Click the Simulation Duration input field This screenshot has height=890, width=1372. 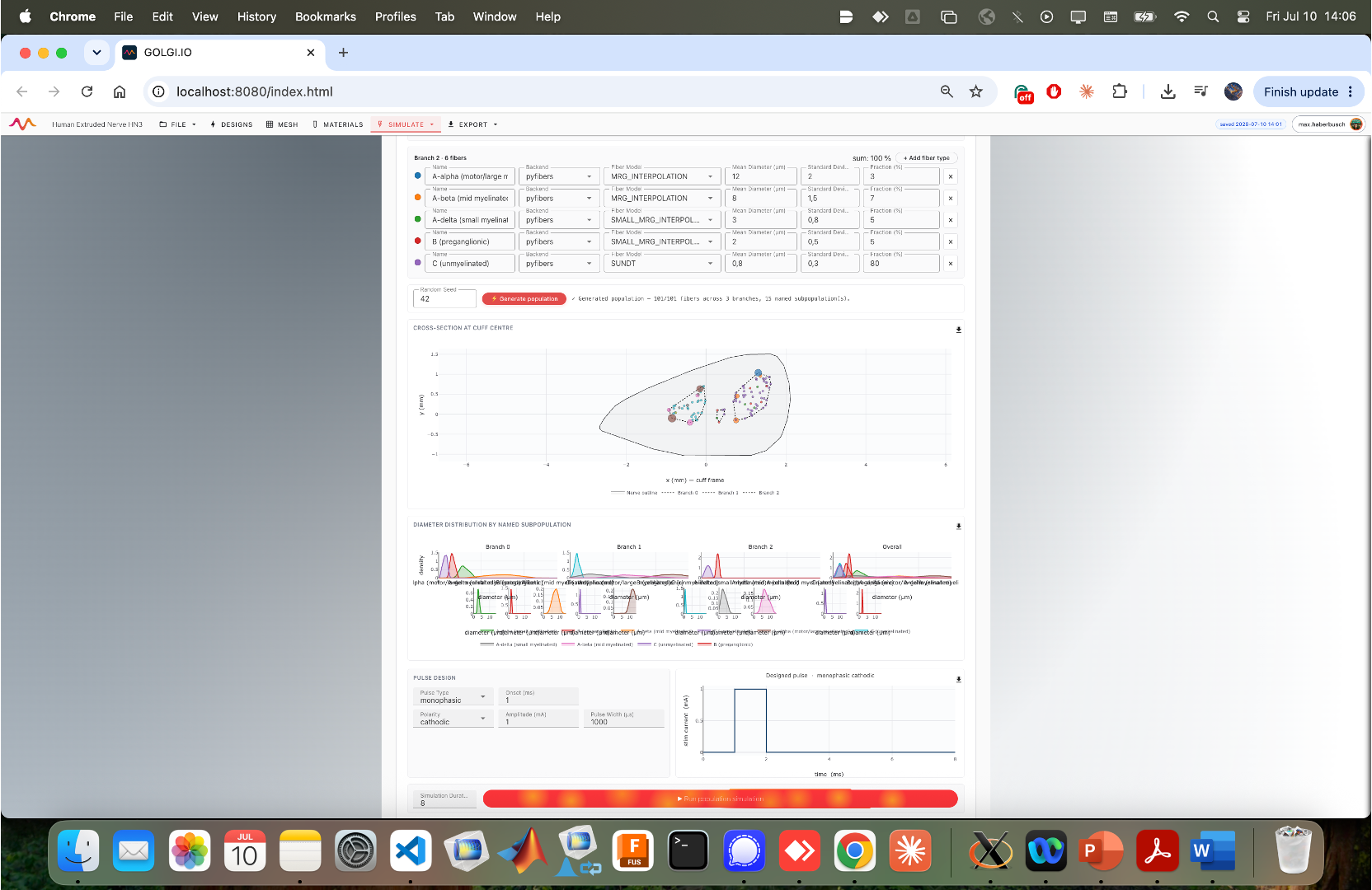pyautogui.click(x=444, y=799)
